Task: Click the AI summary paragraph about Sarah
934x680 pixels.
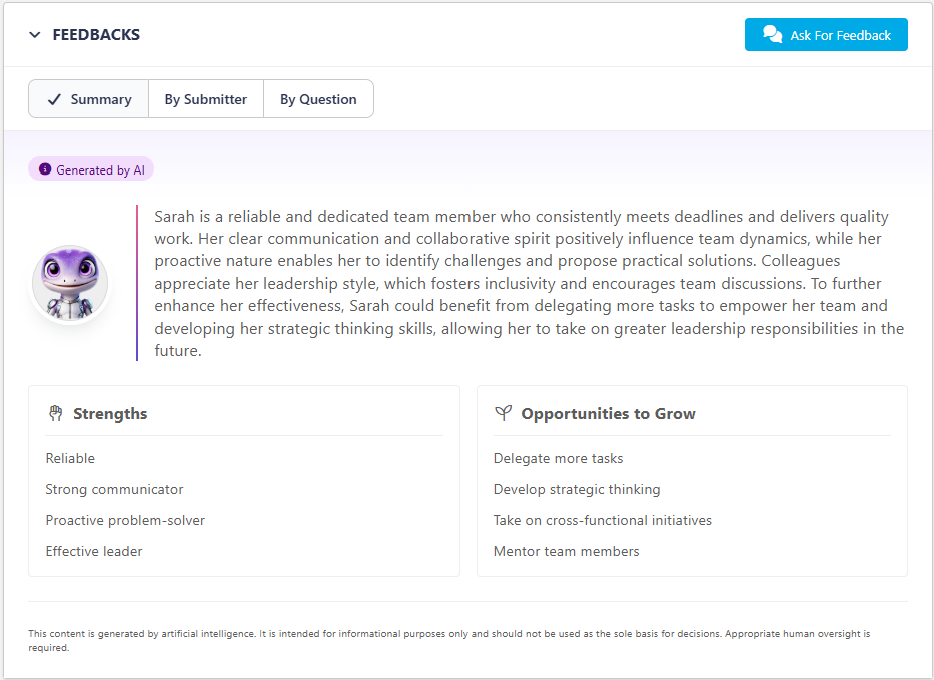Action: point(528,284)
